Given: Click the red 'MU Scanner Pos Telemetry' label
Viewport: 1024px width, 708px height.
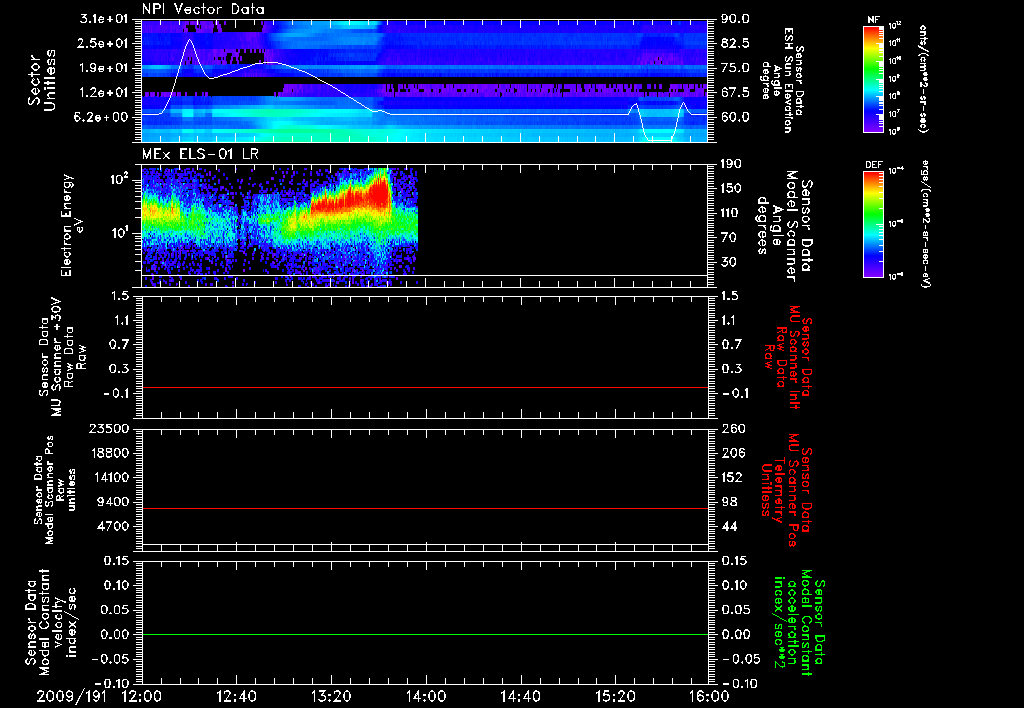Looking at the screenshot, I should 786,490.
